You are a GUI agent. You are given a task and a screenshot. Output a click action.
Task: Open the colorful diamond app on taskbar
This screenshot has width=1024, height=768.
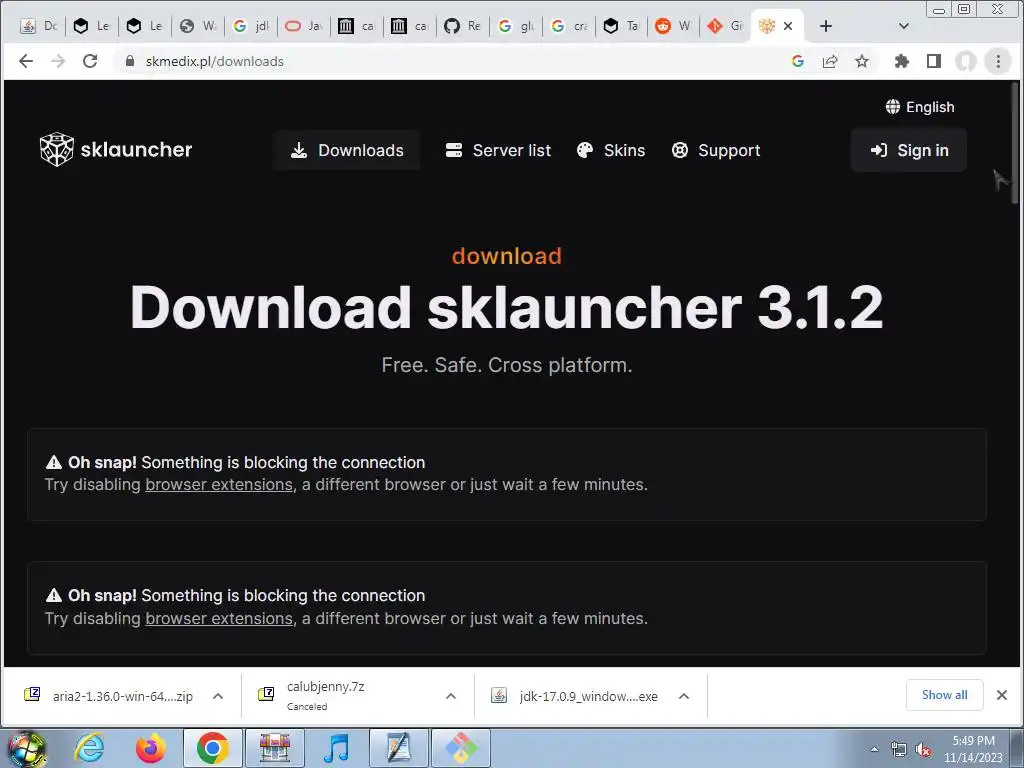pyautogui.click(x=461, y=748)
